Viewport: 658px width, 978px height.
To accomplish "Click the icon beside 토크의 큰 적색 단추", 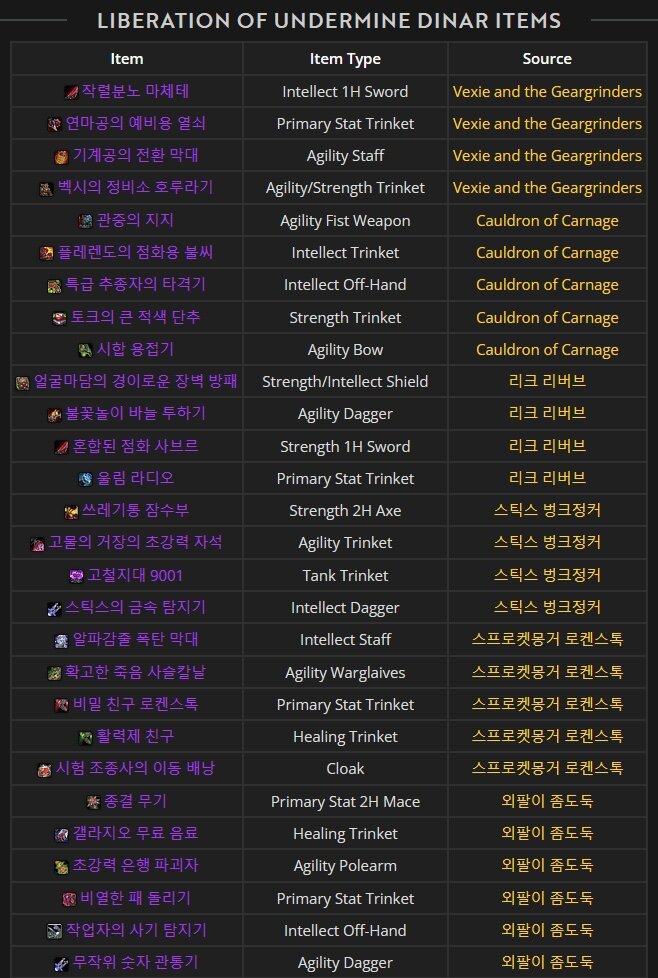I will pyautogui.click(x=59, y=318).
